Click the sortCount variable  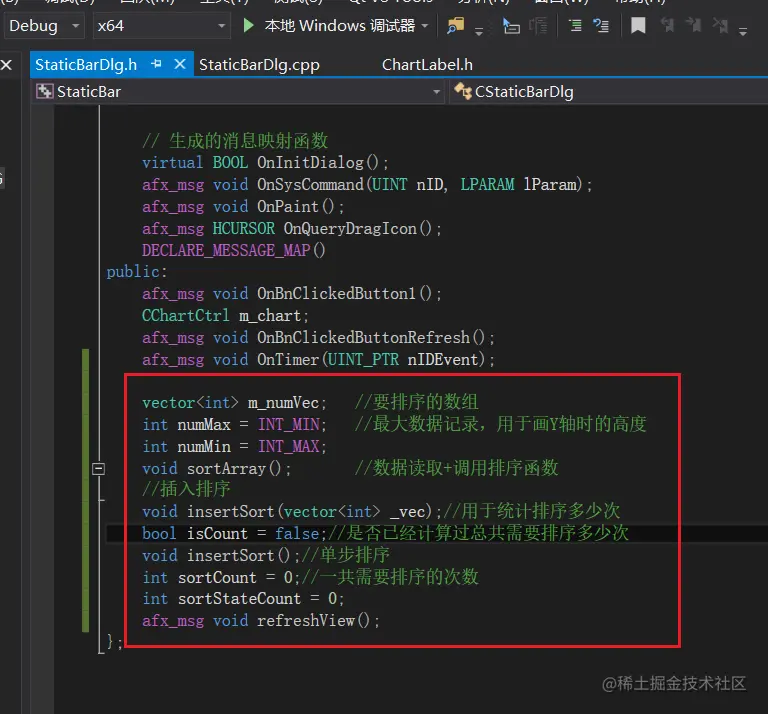(217, 577)
